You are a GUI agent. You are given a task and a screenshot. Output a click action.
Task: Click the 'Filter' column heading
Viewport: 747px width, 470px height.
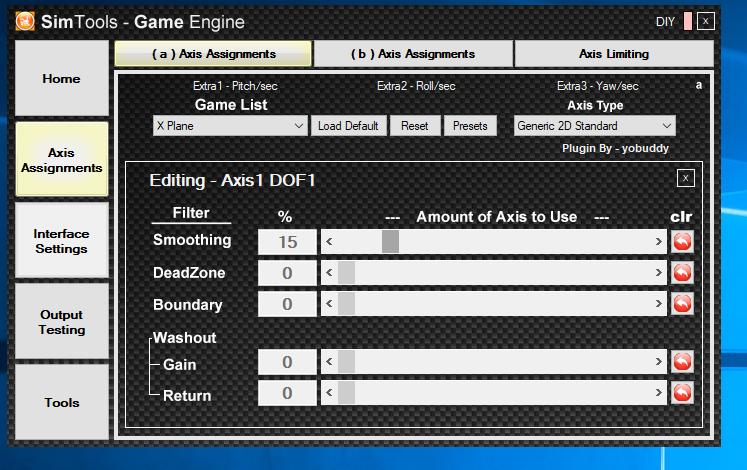(x=191, y=213)
